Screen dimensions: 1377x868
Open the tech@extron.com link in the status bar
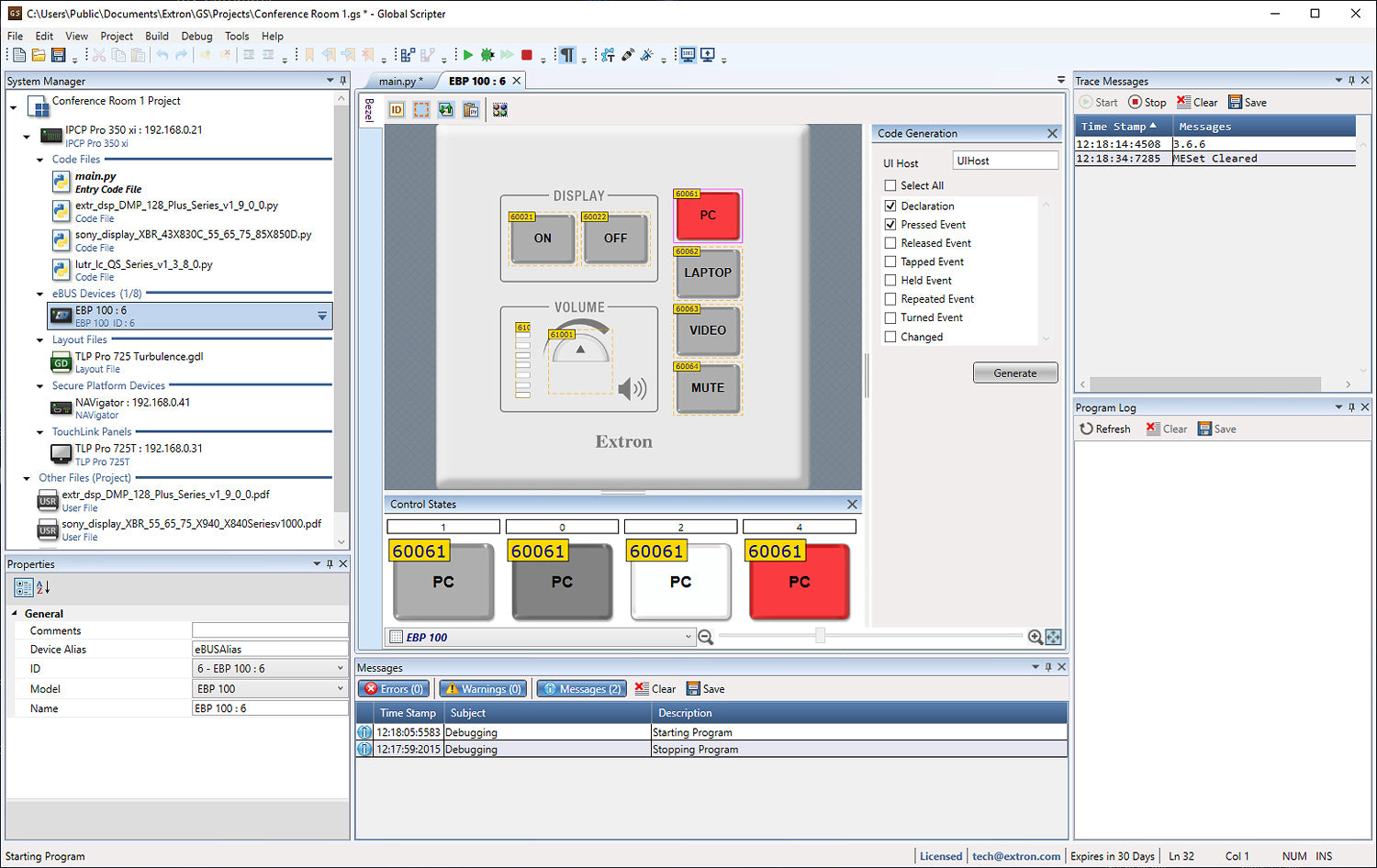[x=1016, y=856]
